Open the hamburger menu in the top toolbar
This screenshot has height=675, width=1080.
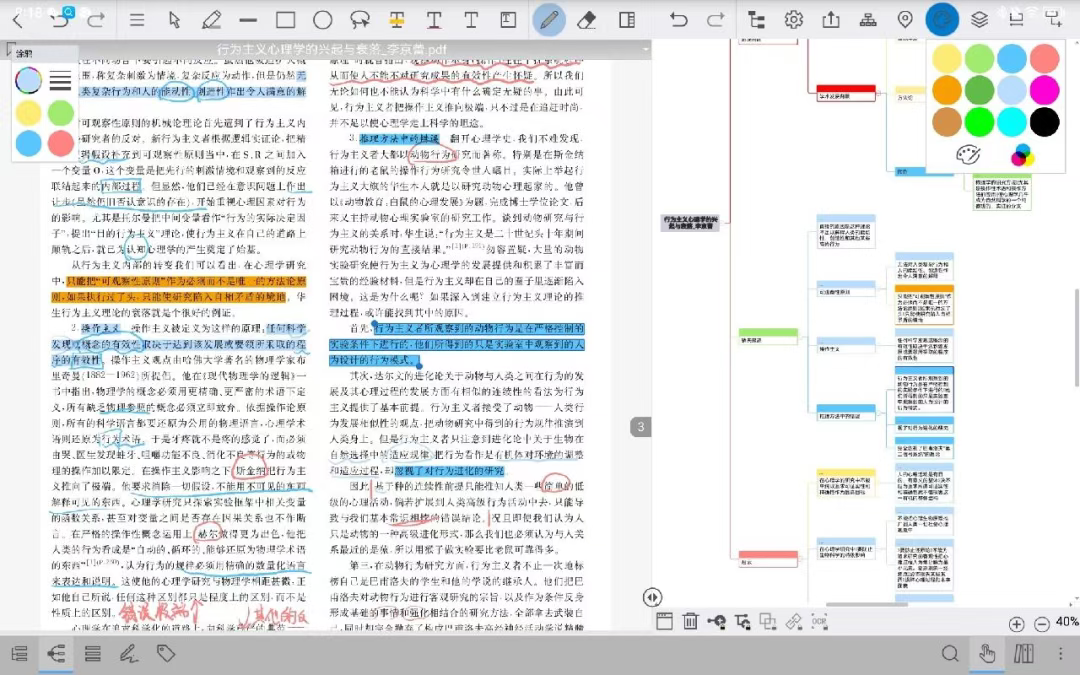pyautogui.click(x=137, y=20)
